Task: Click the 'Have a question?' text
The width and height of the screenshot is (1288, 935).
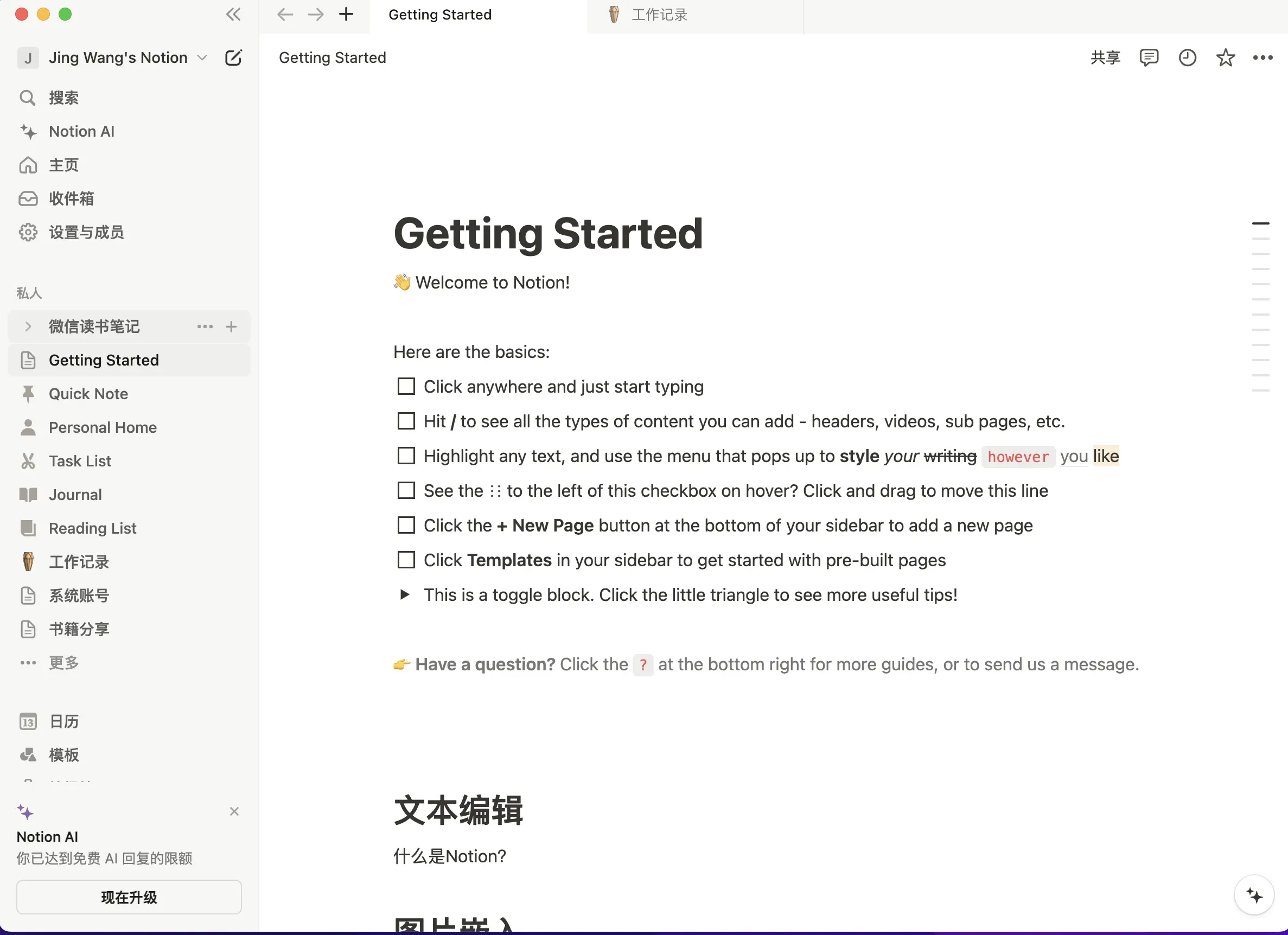Action: point(485,665)
